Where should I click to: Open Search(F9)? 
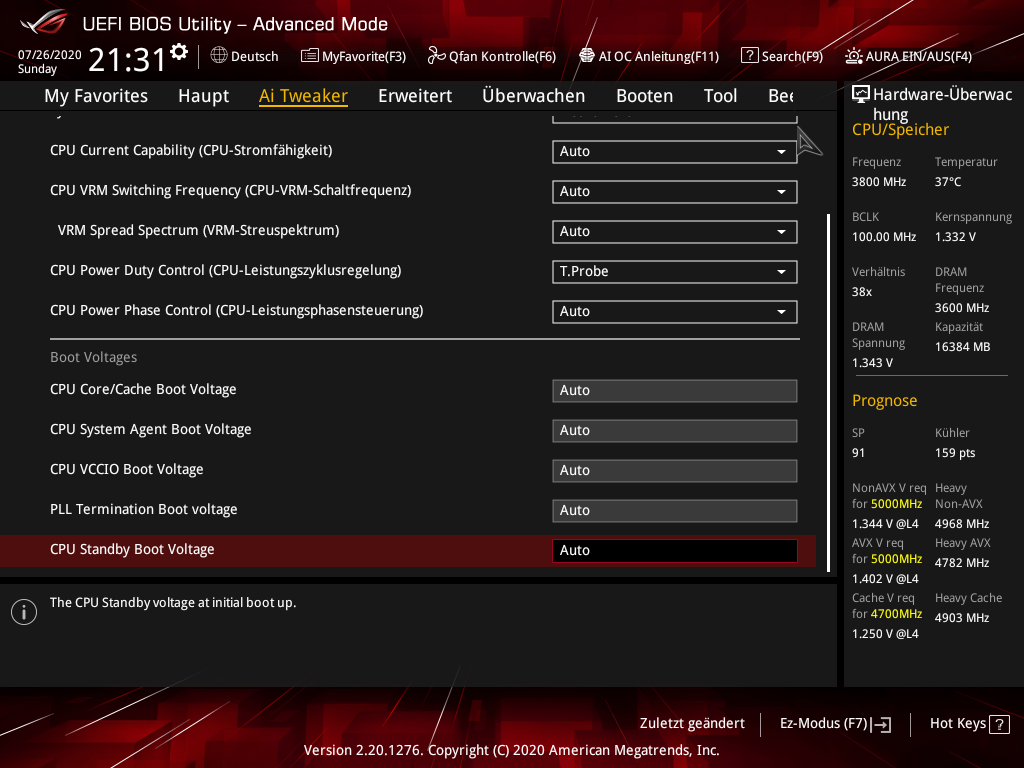782,56
